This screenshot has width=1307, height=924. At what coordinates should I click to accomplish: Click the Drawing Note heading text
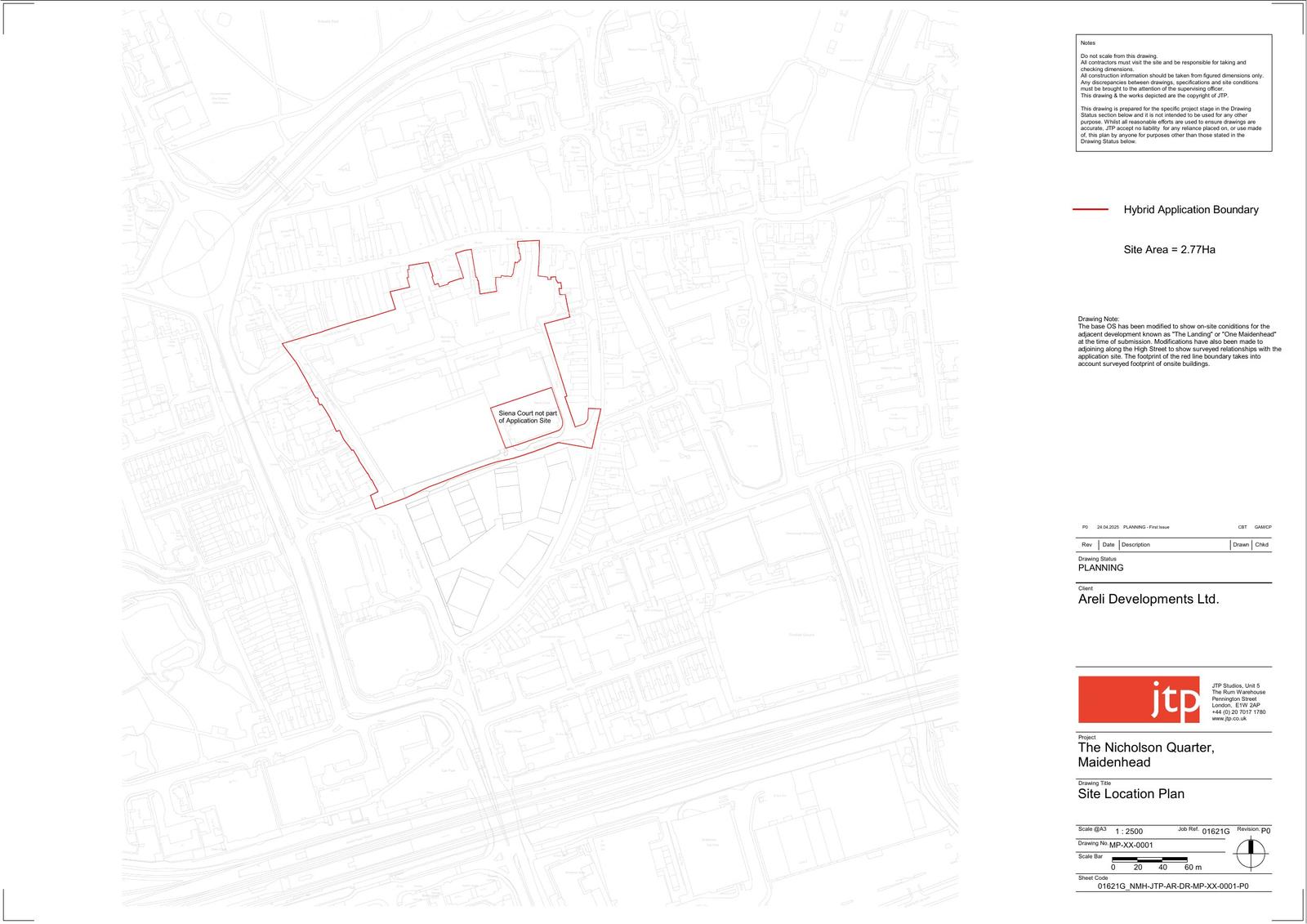pyautogui.click(x=1099, y=319)
